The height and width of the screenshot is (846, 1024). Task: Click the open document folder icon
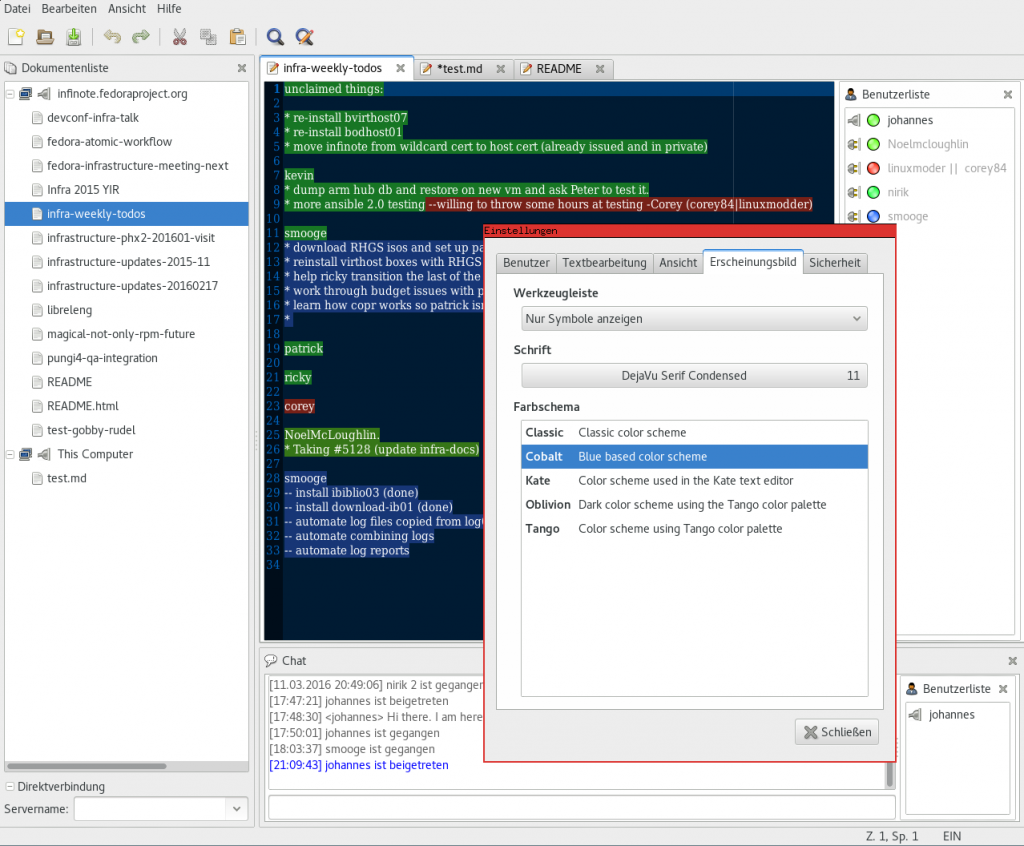[45, 37]
